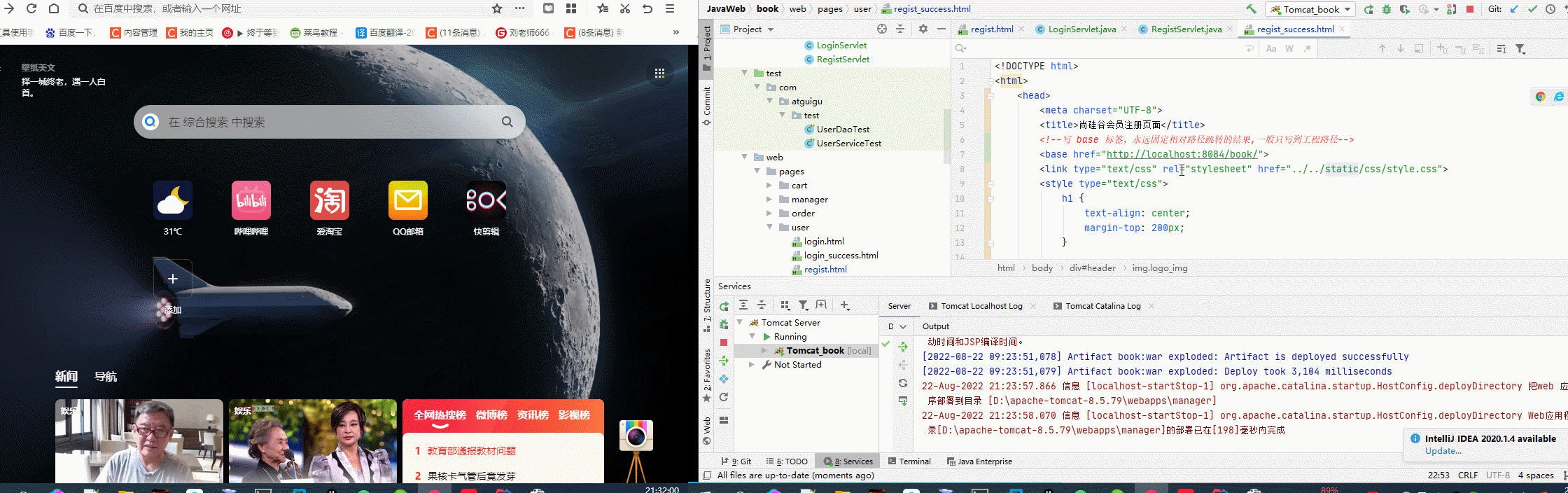The width and height of the screenshot is (1568, 493).
Task: Click the browser refresh button
Action: pos(31,8)
